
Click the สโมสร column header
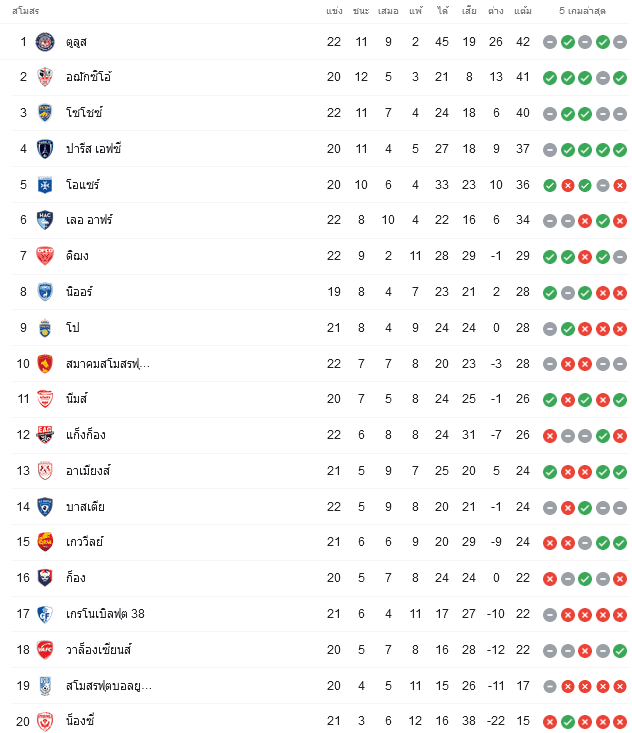pyautogui.click(x=26, y=11)
